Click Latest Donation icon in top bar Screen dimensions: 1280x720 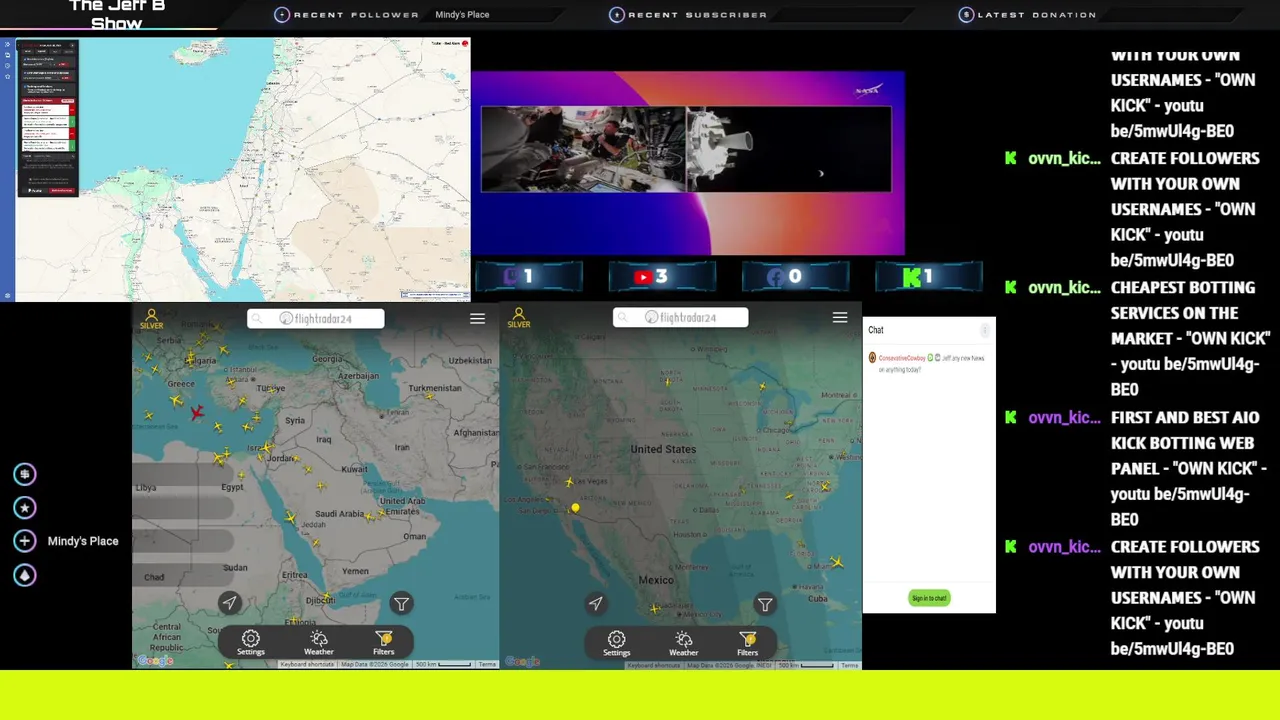966,15
